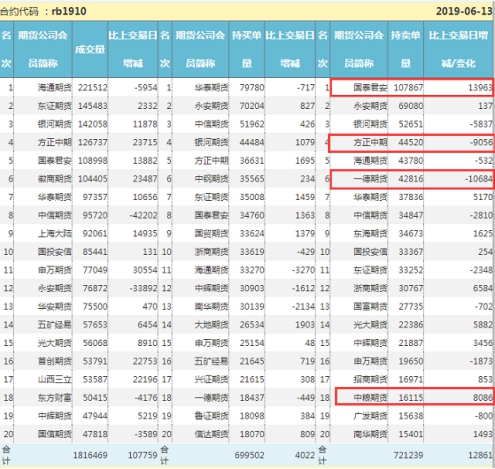Select short position value 107867
This screenshot has height=469, width=495.
[x=408, y=88]
